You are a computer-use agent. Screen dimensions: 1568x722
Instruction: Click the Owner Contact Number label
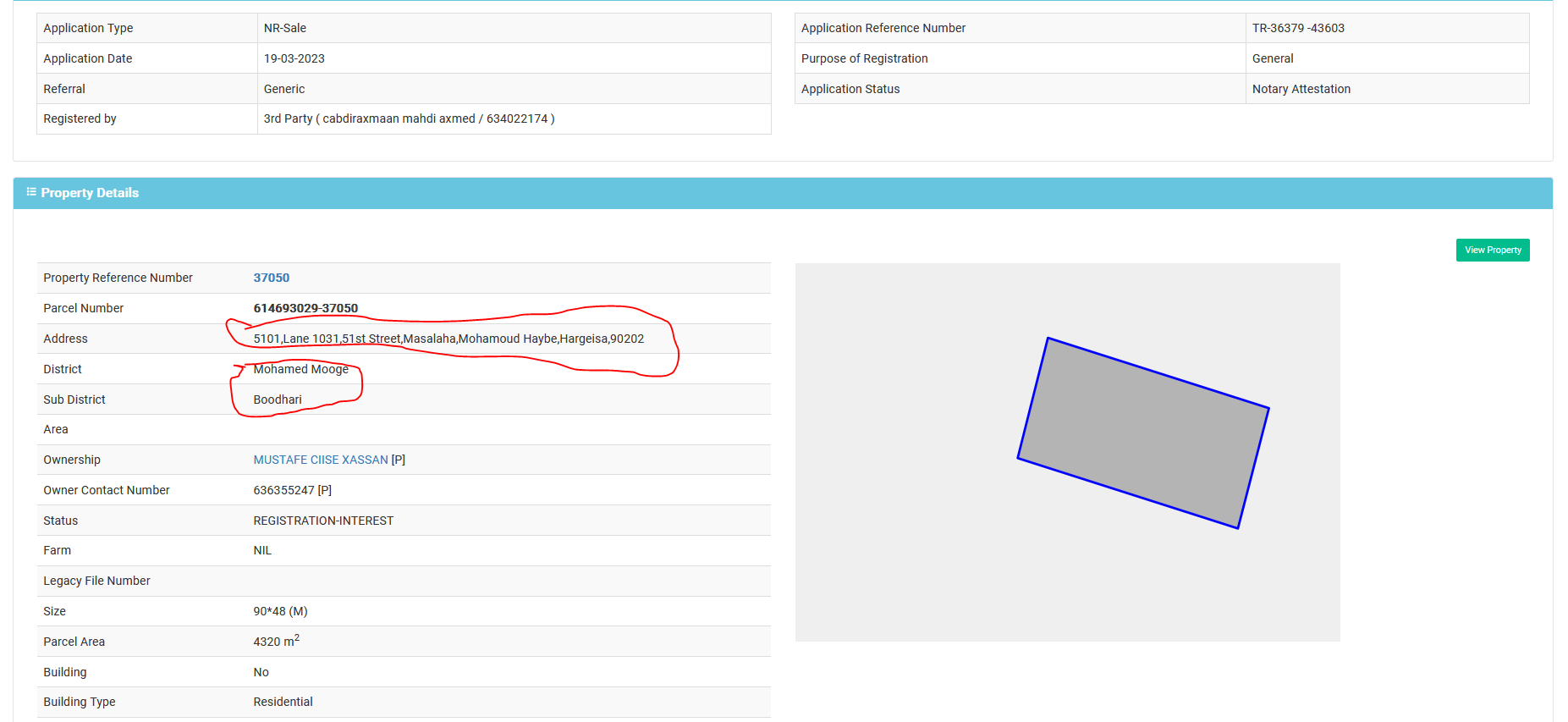[x=106, y=490]
